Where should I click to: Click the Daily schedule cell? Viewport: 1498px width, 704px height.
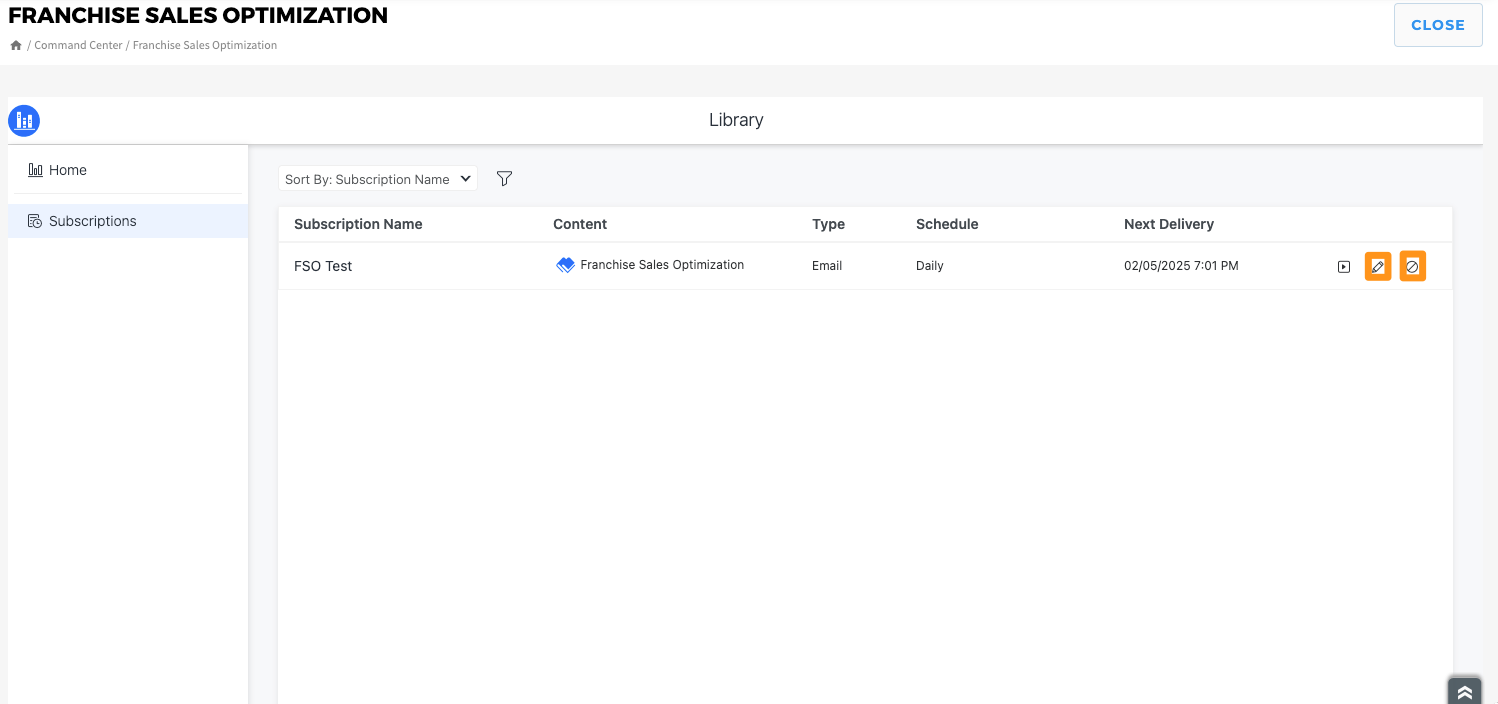(x=930, y=266)
